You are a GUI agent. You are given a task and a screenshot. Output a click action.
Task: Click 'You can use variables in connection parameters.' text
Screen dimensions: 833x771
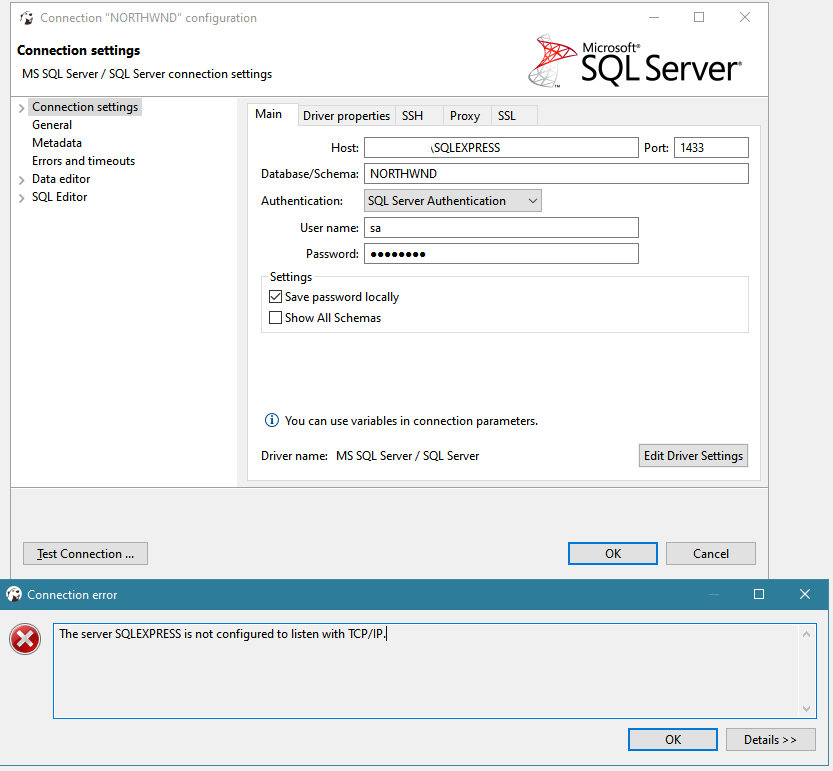(x=411, y=421)
